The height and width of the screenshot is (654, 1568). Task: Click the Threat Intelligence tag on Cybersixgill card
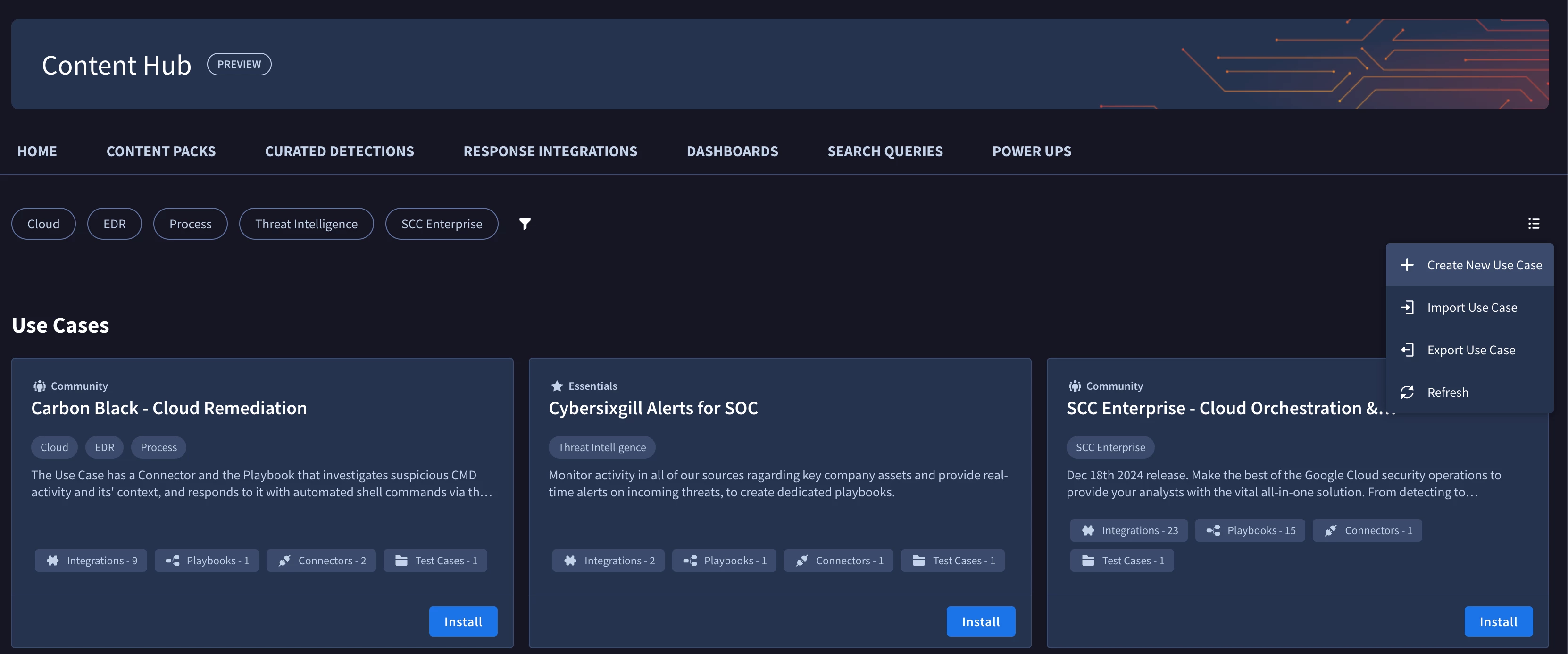click(602, 447)
